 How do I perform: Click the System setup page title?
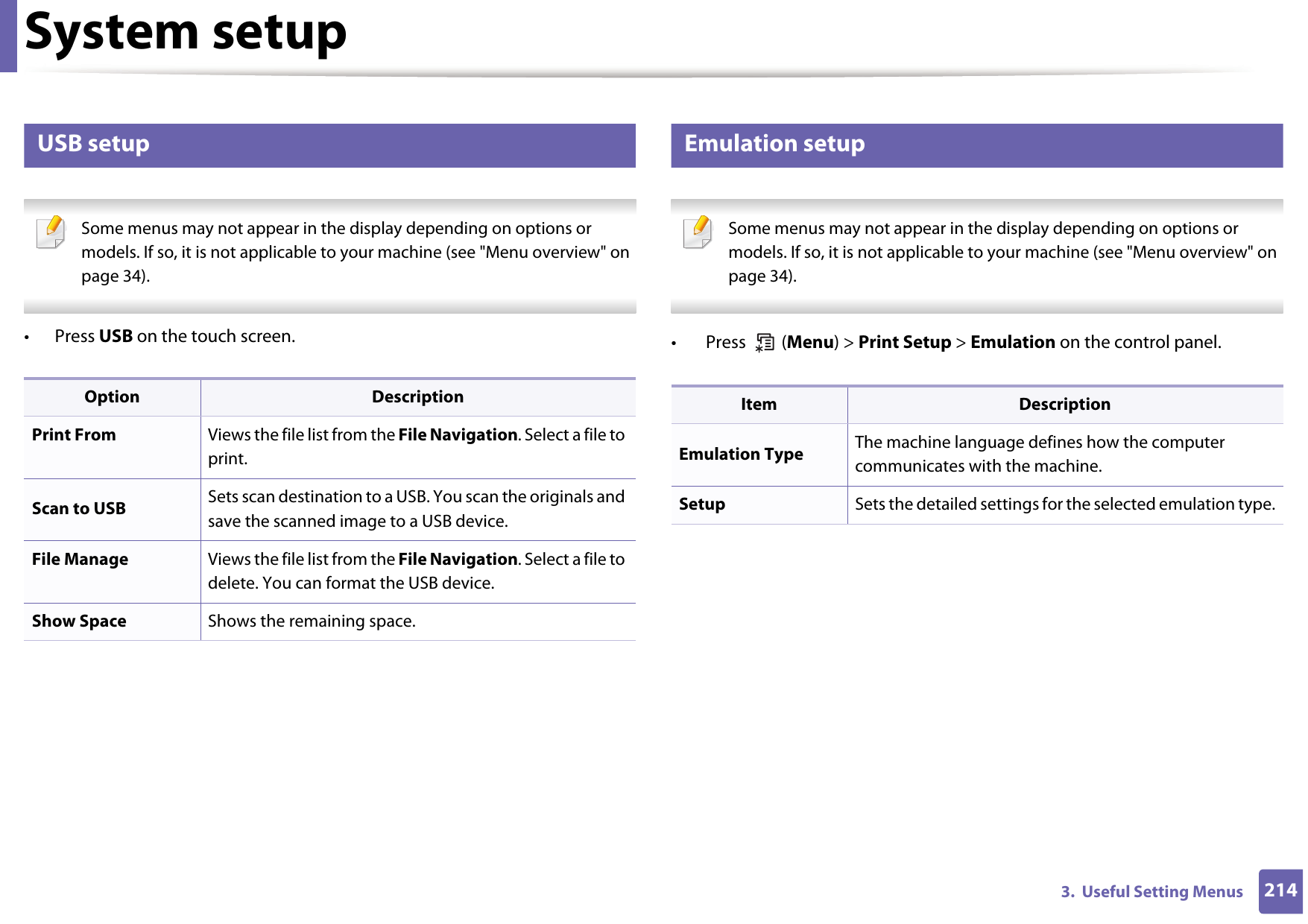[x=186, y=33]
